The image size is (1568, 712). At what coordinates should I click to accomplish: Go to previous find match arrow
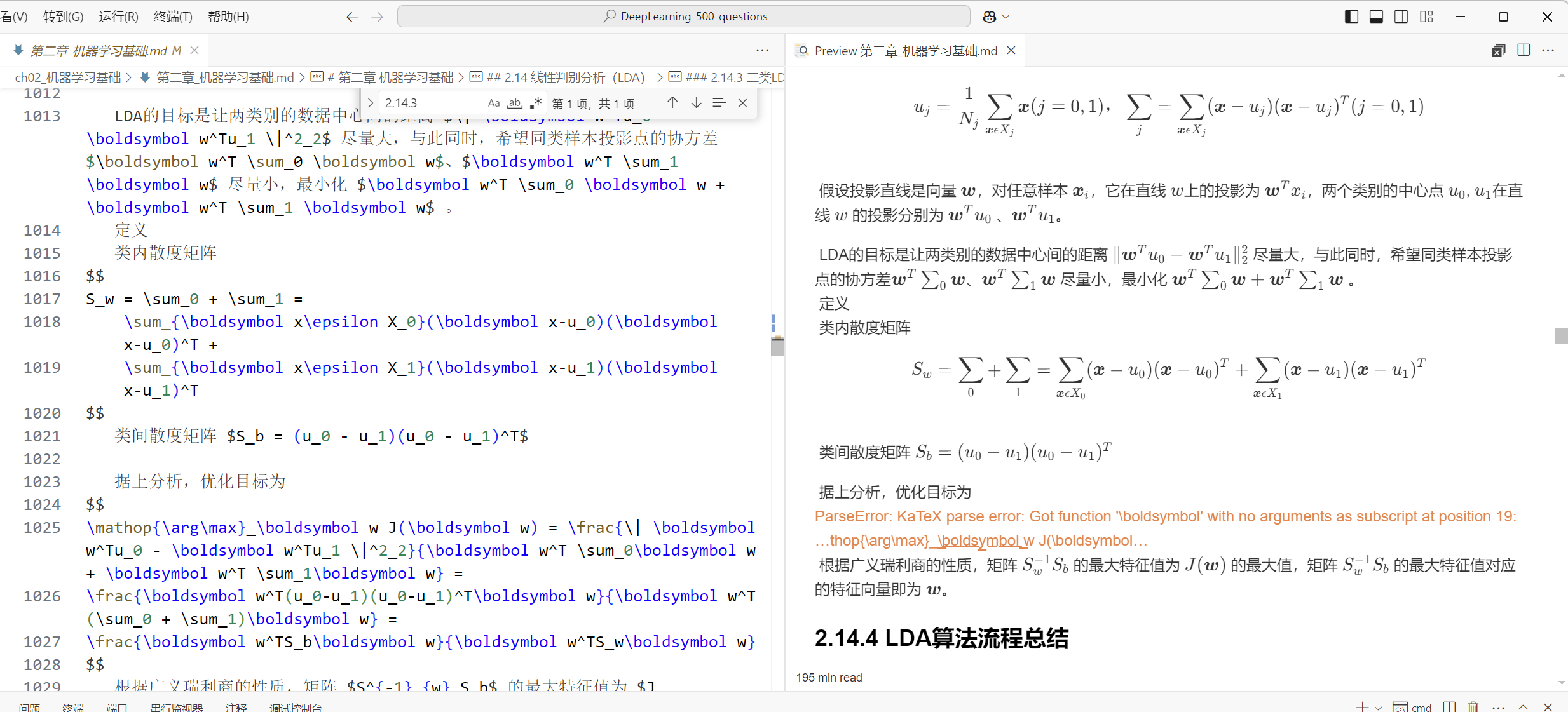click(672, 102)
